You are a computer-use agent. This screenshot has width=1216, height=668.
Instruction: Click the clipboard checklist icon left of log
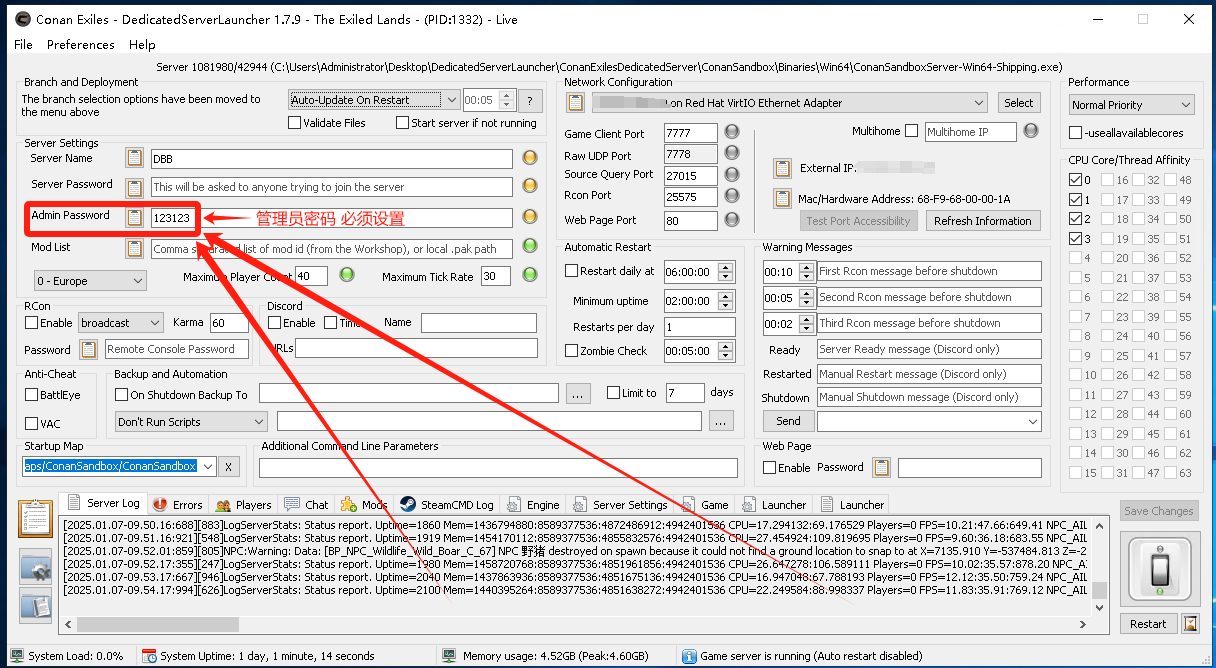[x=36, y=520]
